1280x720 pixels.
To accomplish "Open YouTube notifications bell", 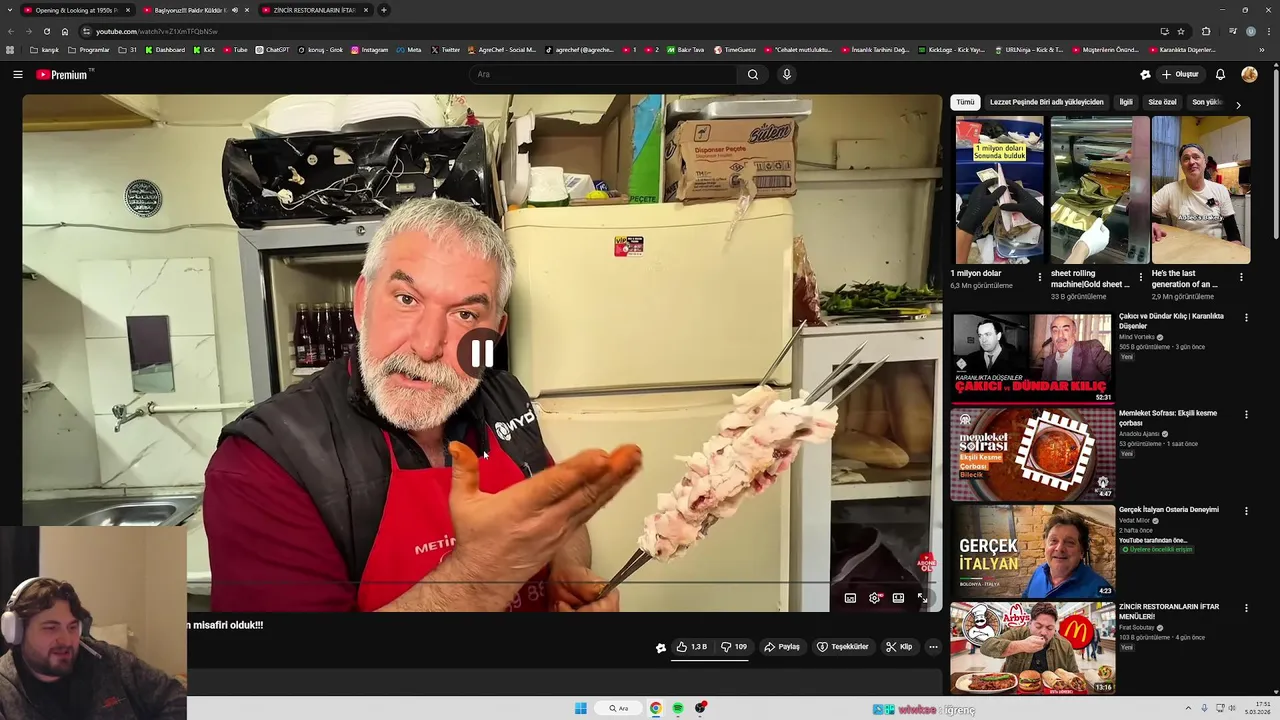I will 1220,74.
